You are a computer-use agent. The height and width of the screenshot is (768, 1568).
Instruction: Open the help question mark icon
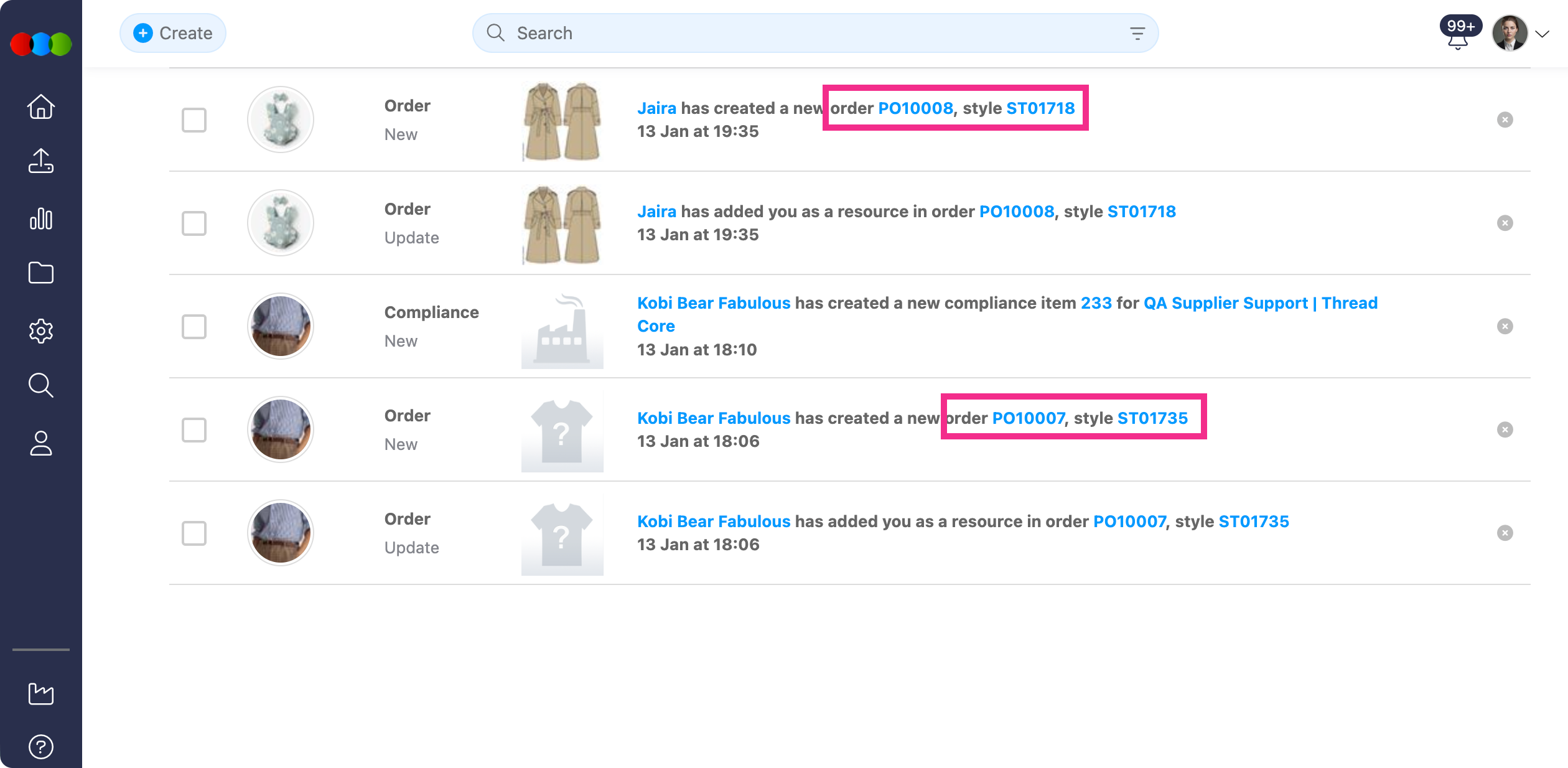click(x=41, y=746)
